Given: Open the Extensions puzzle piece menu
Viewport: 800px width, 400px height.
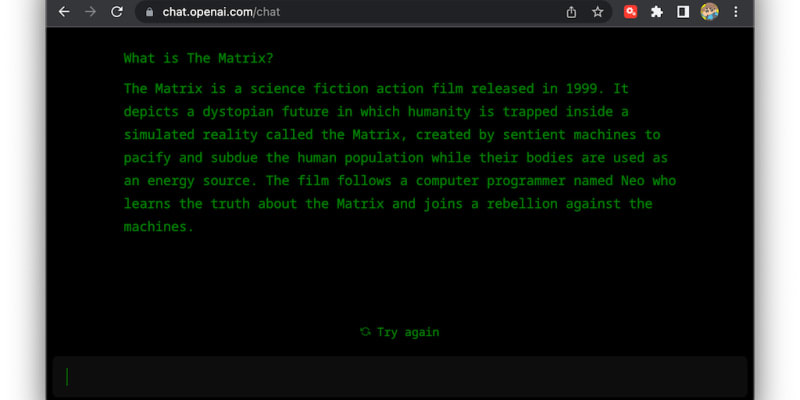Looking at the screenshot, I should (657, 12).
